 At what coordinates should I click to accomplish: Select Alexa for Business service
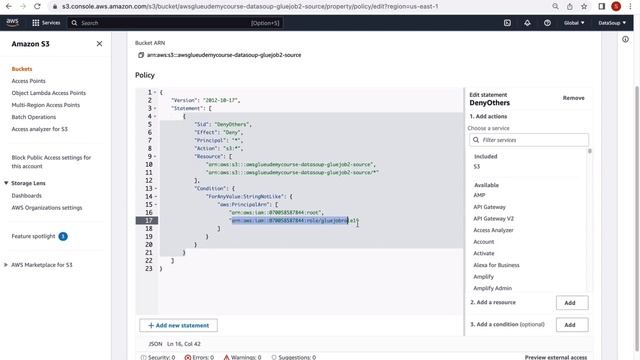click(496, 265)
